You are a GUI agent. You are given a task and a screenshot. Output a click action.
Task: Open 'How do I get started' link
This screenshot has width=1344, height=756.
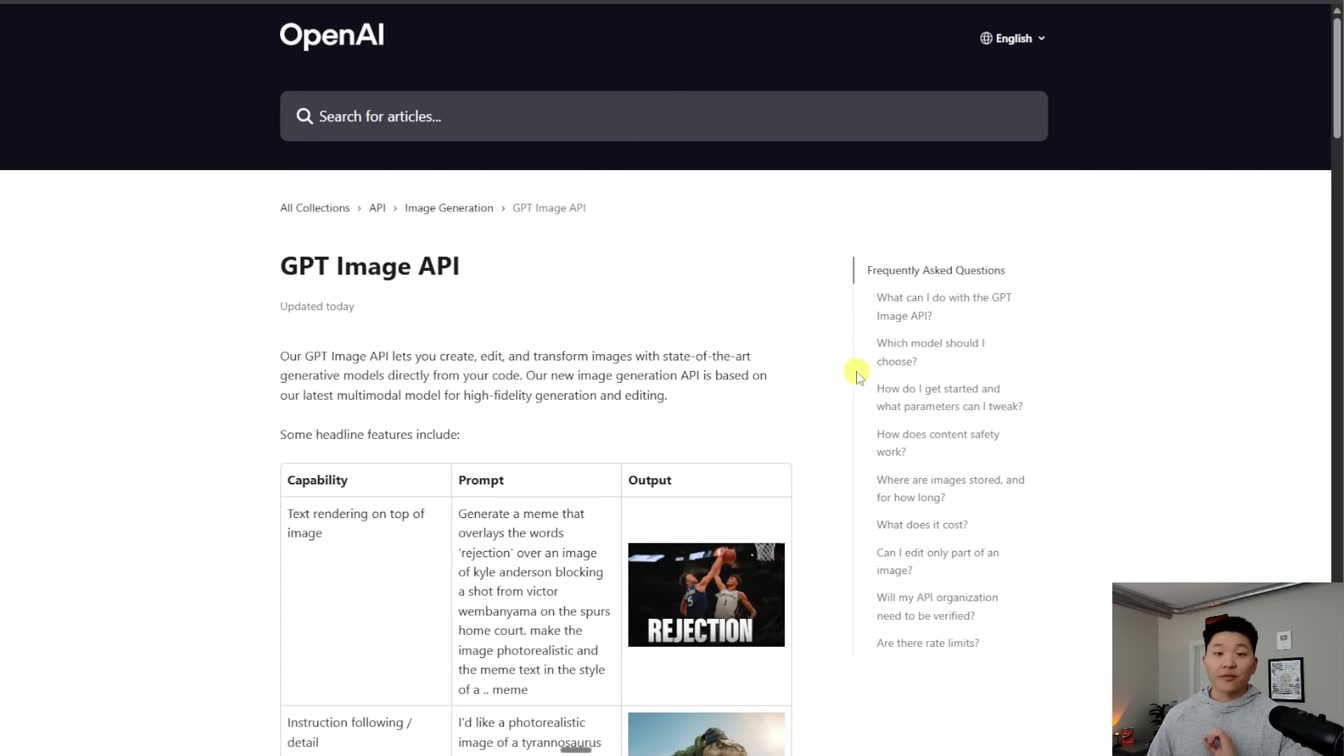[949, 397]
